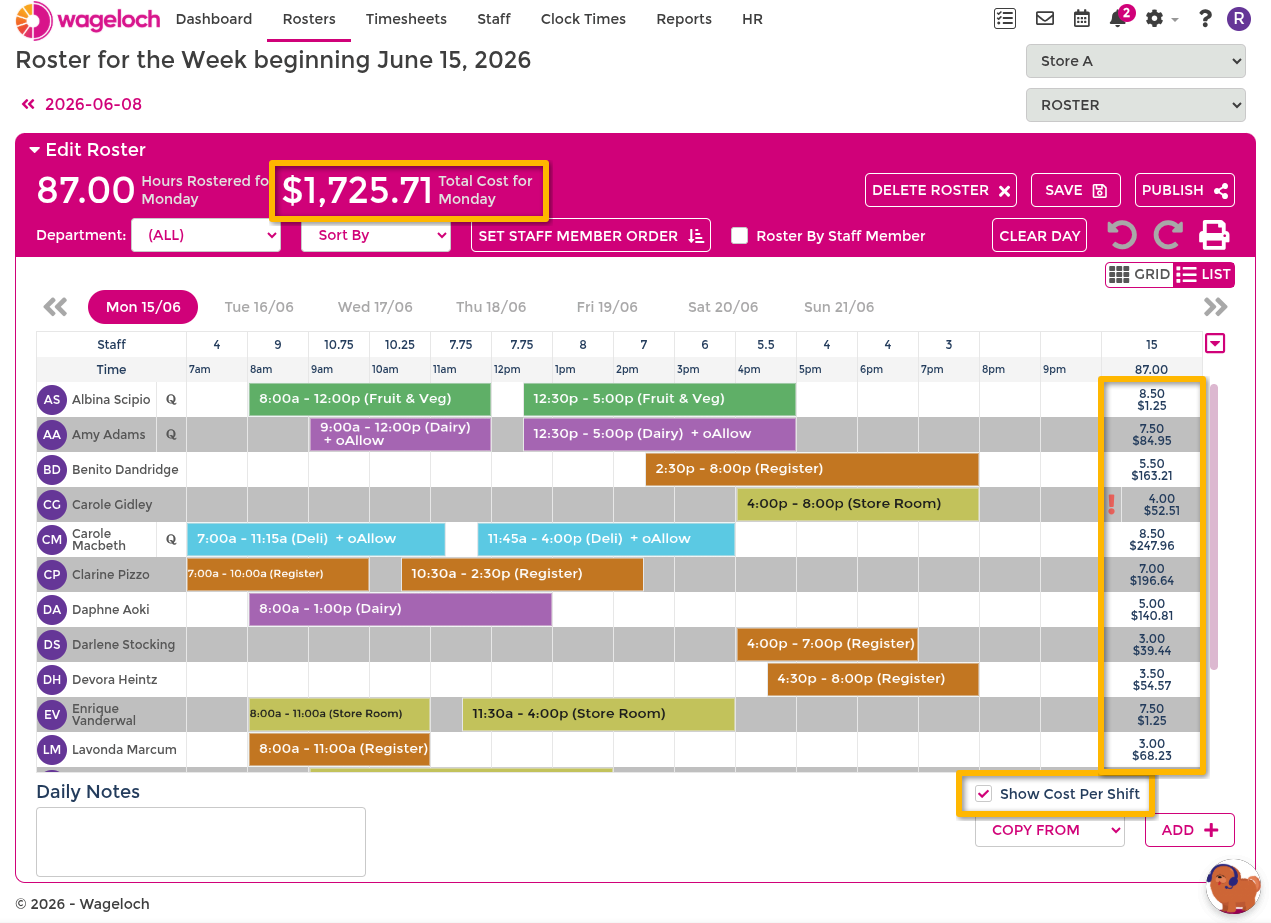
Task: Select the Sun 21/06 day tab
Action: click(839, 307)
